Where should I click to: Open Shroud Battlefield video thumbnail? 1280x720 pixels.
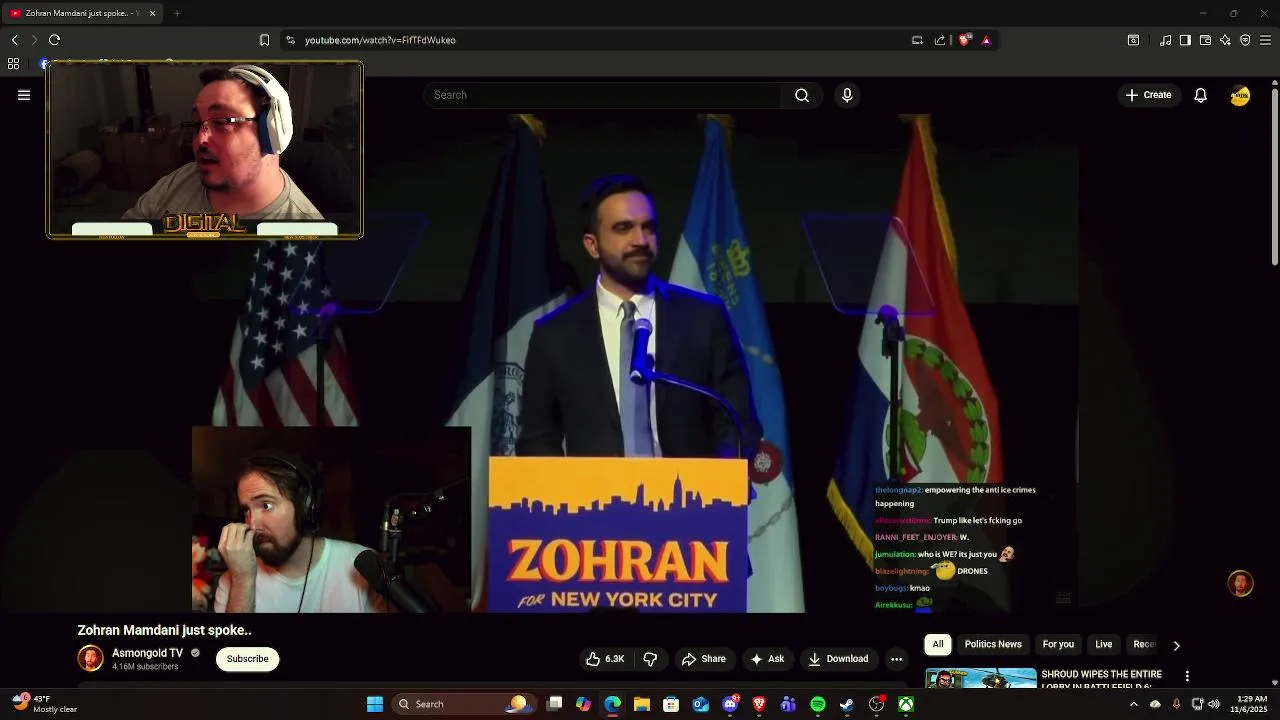point(981,678)
